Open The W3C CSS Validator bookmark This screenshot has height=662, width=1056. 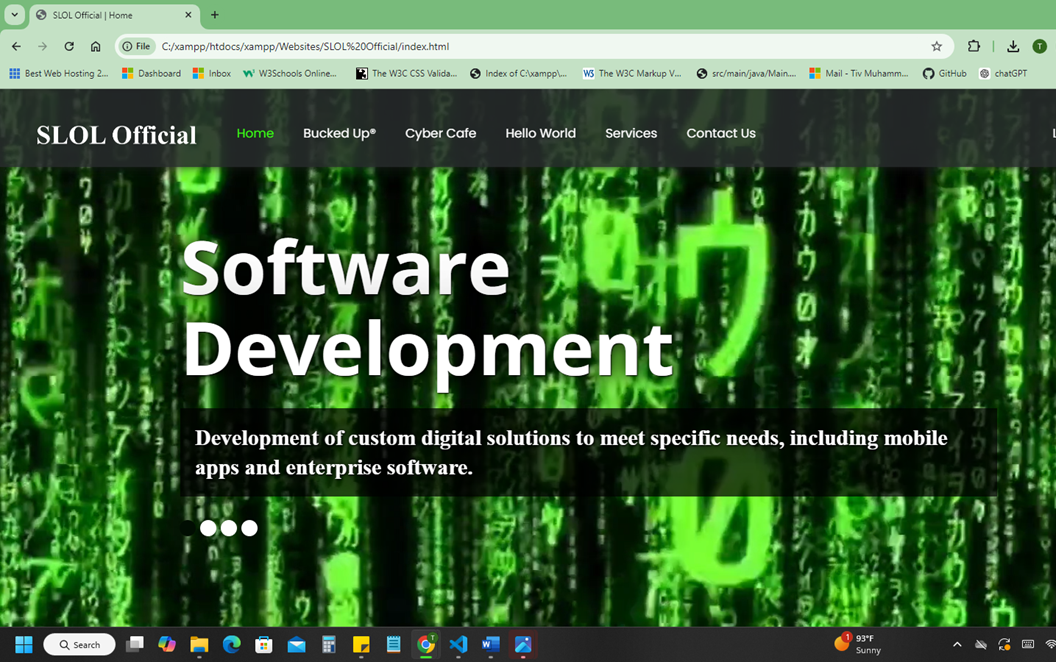(x=406, y=73)
